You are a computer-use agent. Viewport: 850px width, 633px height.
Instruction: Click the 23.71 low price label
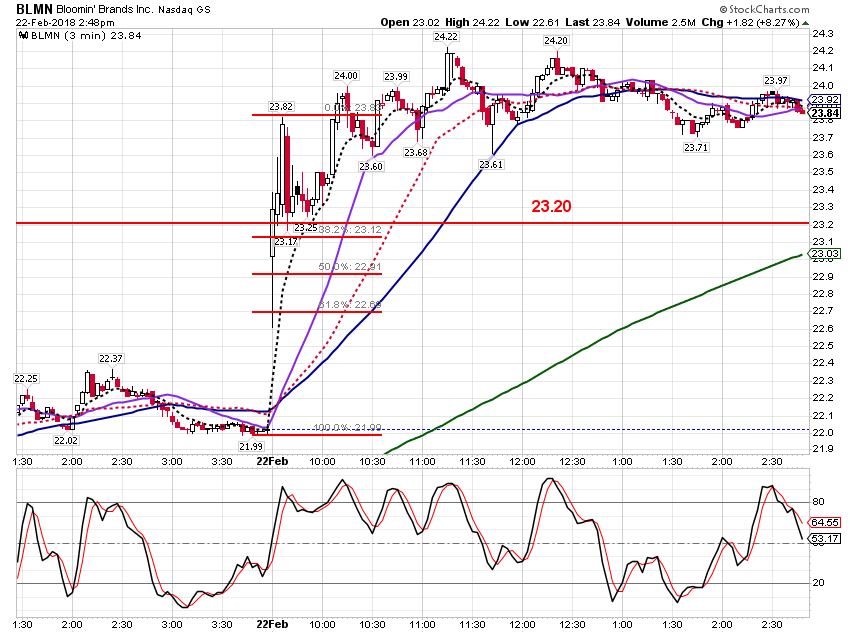click(696, 147)
